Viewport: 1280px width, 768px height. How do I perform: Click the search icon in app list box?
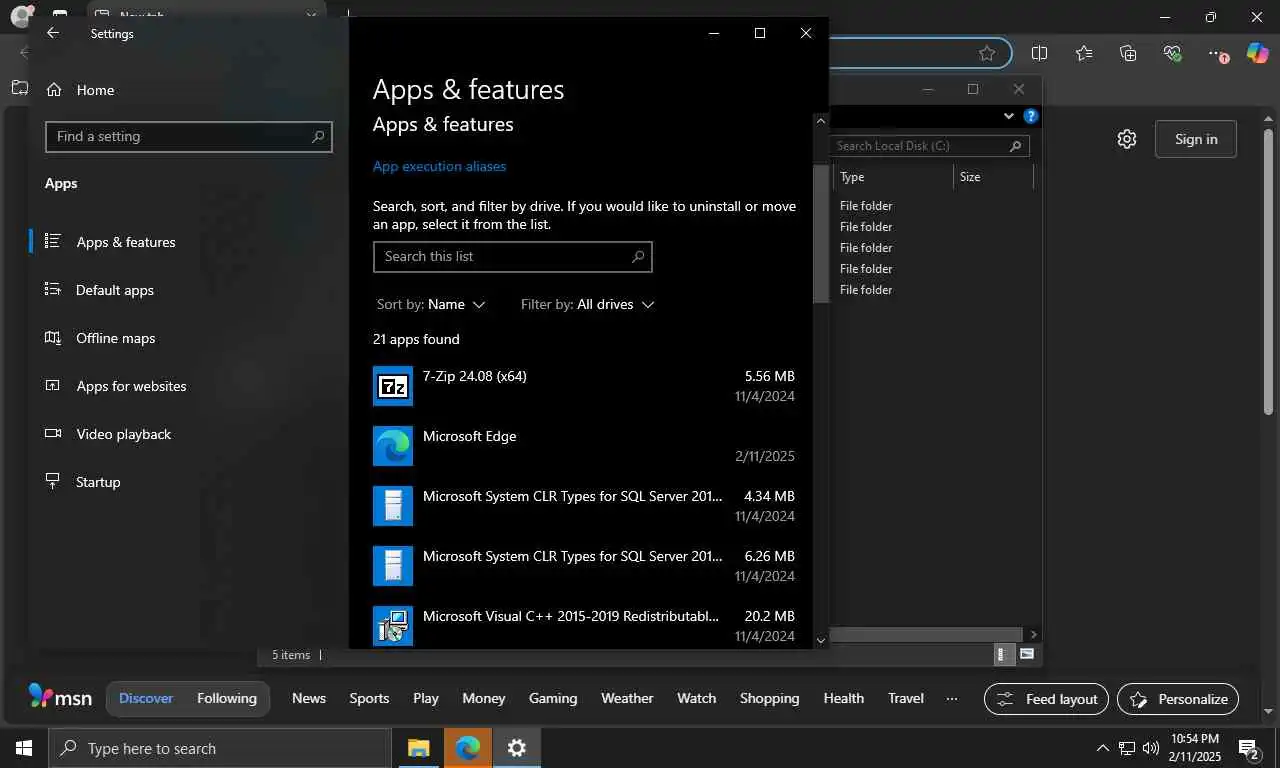[637, 257]
